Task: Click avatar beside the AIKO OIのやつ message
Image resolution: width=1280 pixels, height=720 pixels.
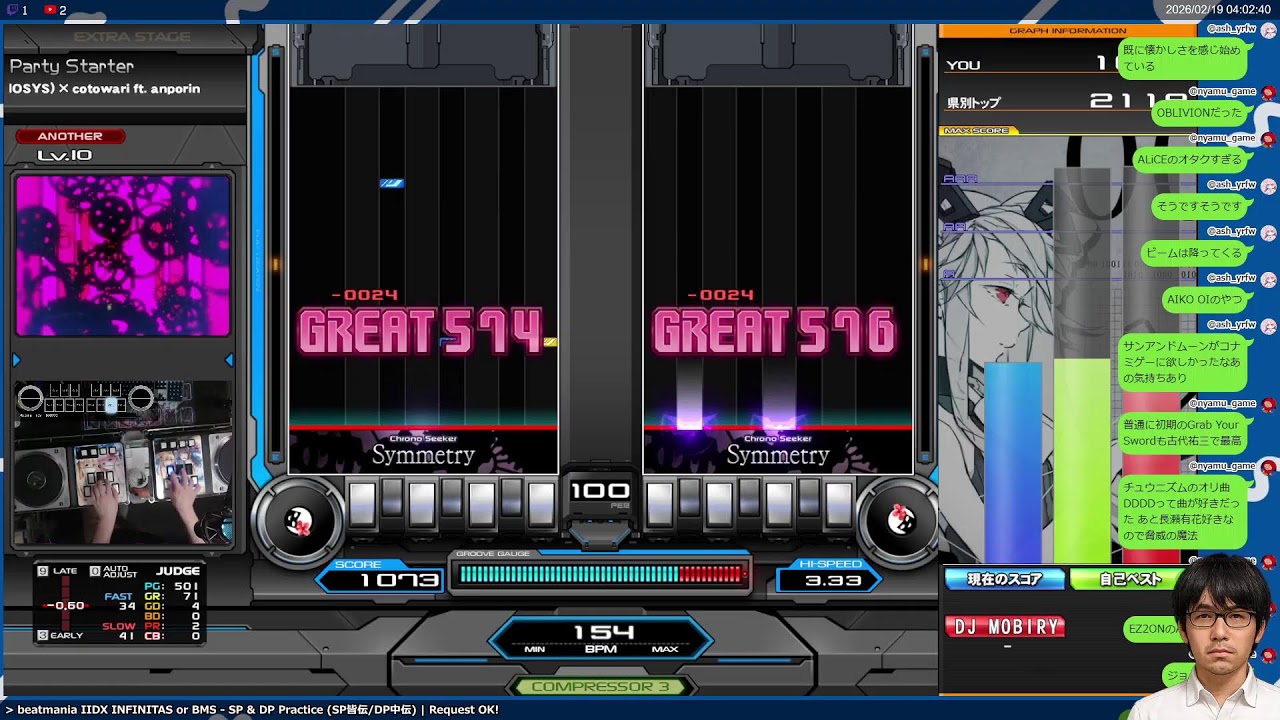Action: pos(1268,279)
